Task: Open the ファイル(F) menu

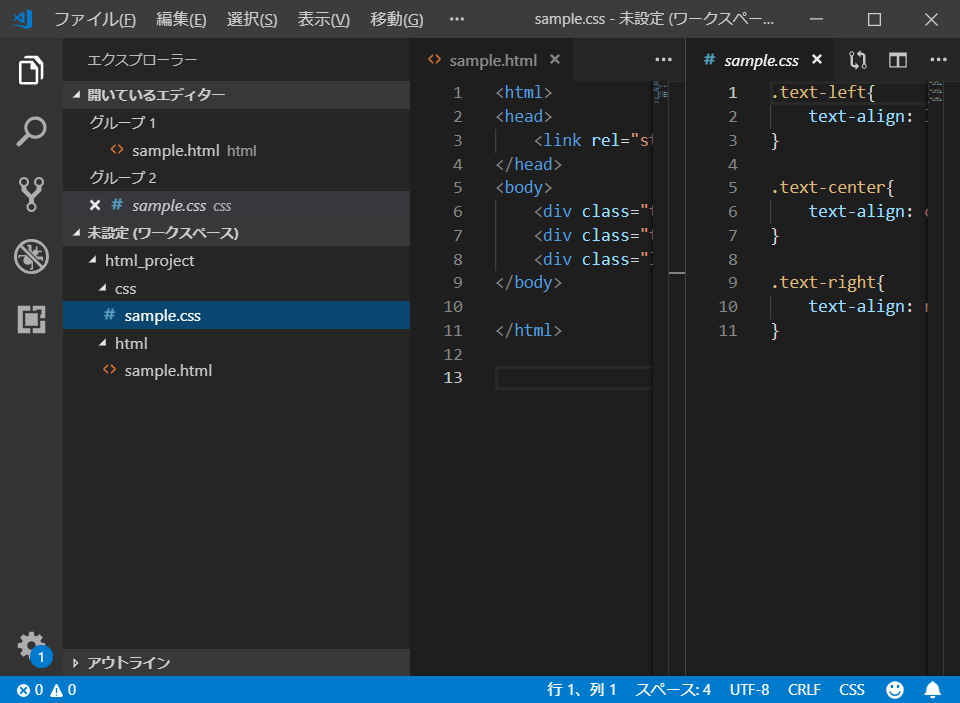Action: pyautogui.click(x=94, y=20)
